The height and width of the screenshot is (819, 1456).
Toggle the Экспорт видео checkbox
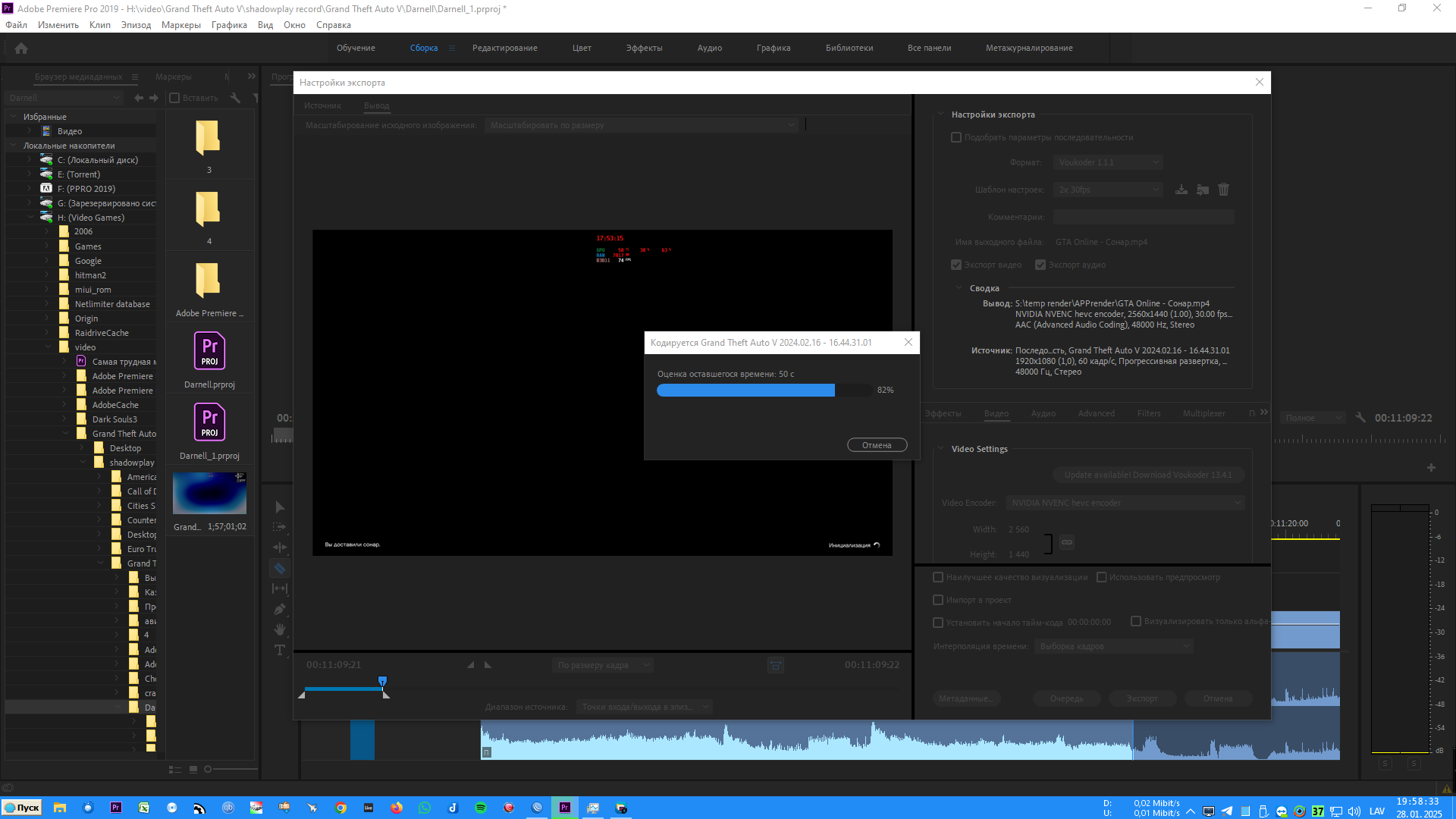pos(956,265)
